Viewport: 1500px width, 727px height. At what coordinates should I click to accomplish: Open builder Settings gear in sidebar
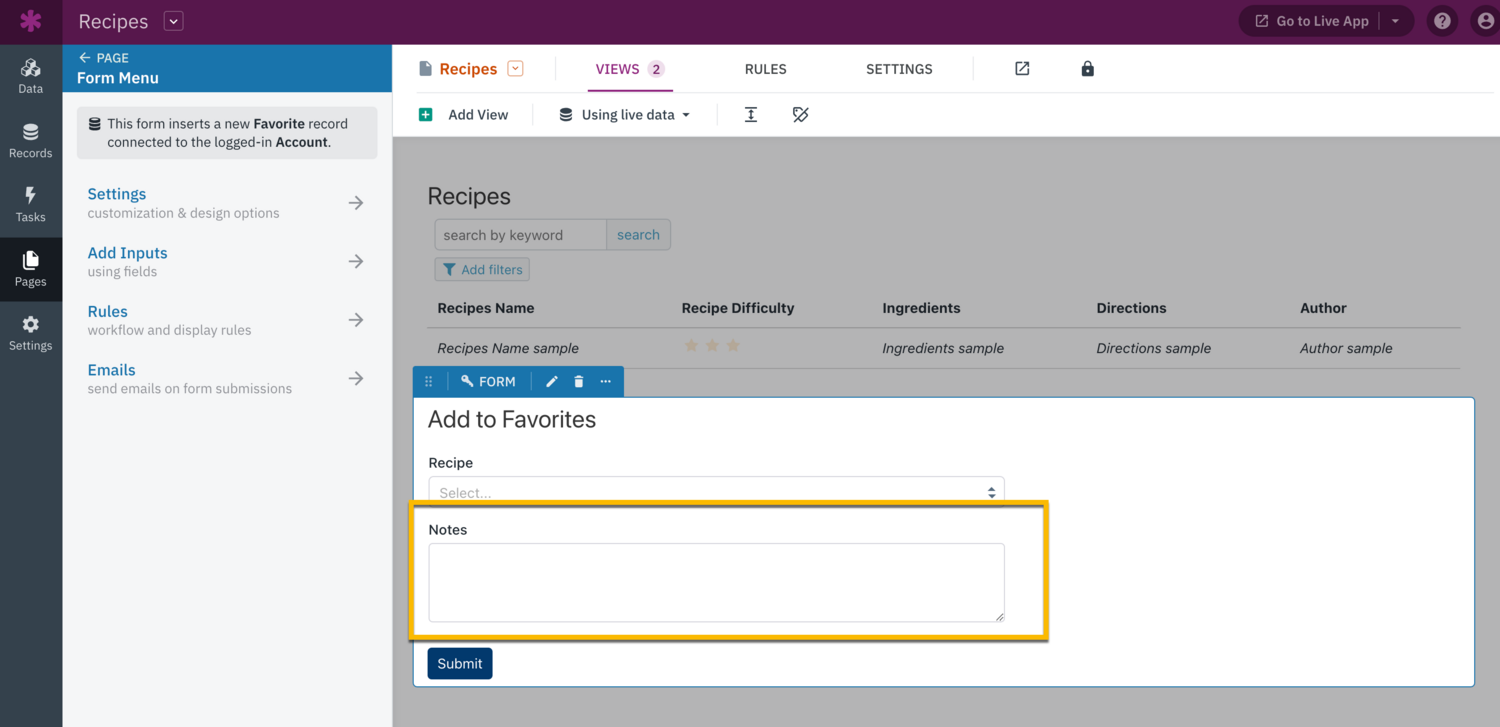point(30,333)
